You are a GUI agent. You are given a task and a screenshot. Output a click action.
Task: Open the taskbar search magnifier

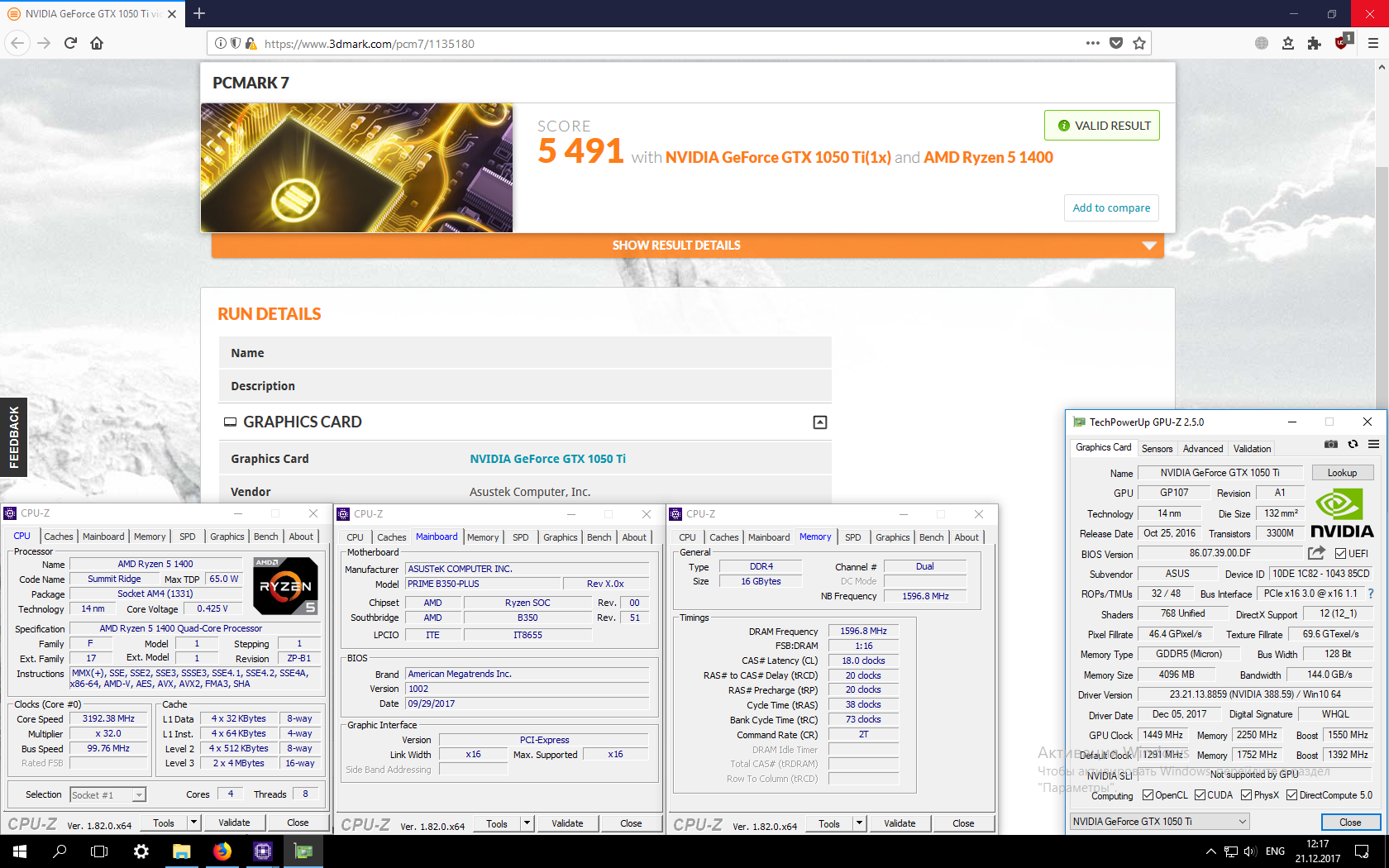coord(60,851)
